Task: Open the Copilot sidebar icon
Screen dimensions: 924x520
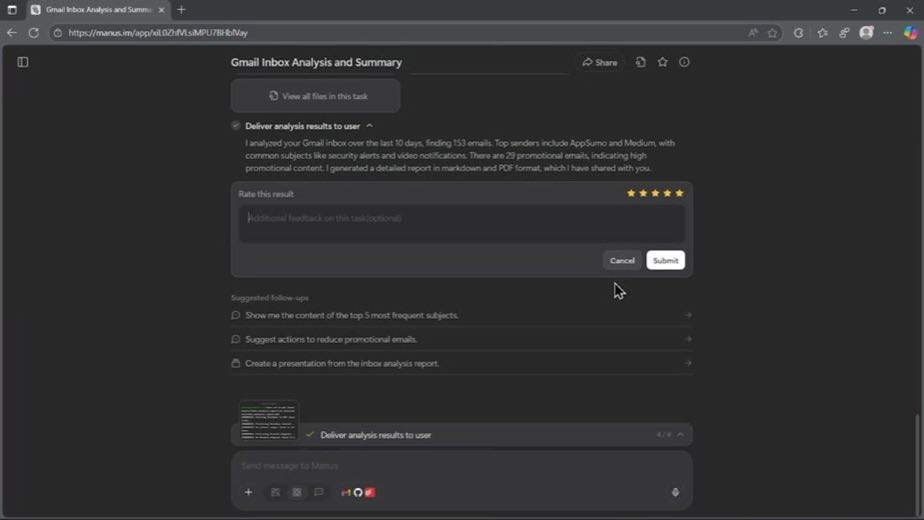Action: coord(911,33)
